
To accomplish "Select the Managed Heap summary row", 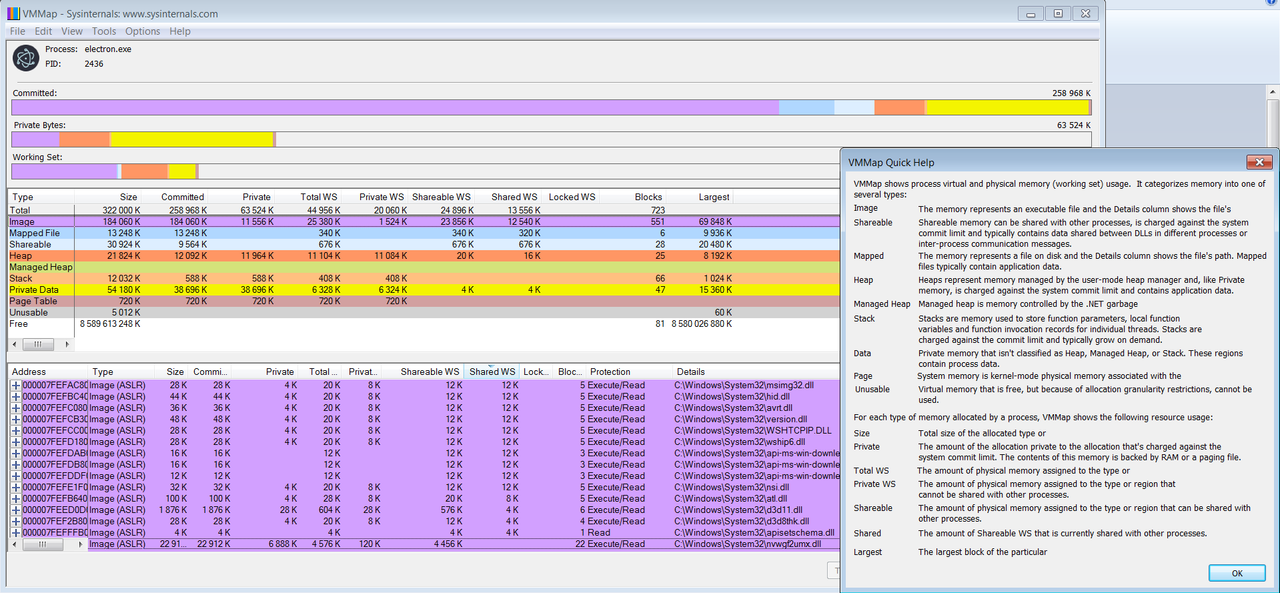I will tap(423, 267).
